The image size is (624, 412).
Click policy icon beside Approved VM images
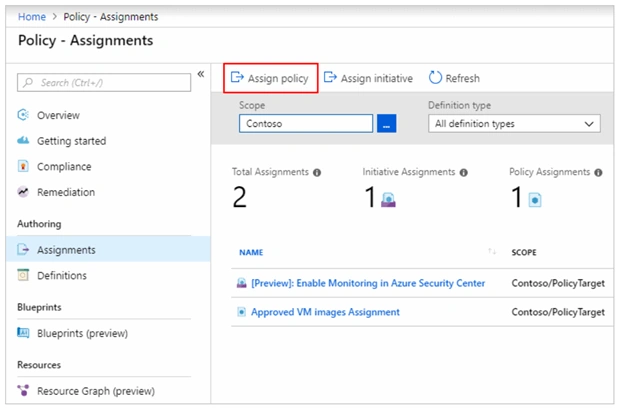tap(242, 312)
